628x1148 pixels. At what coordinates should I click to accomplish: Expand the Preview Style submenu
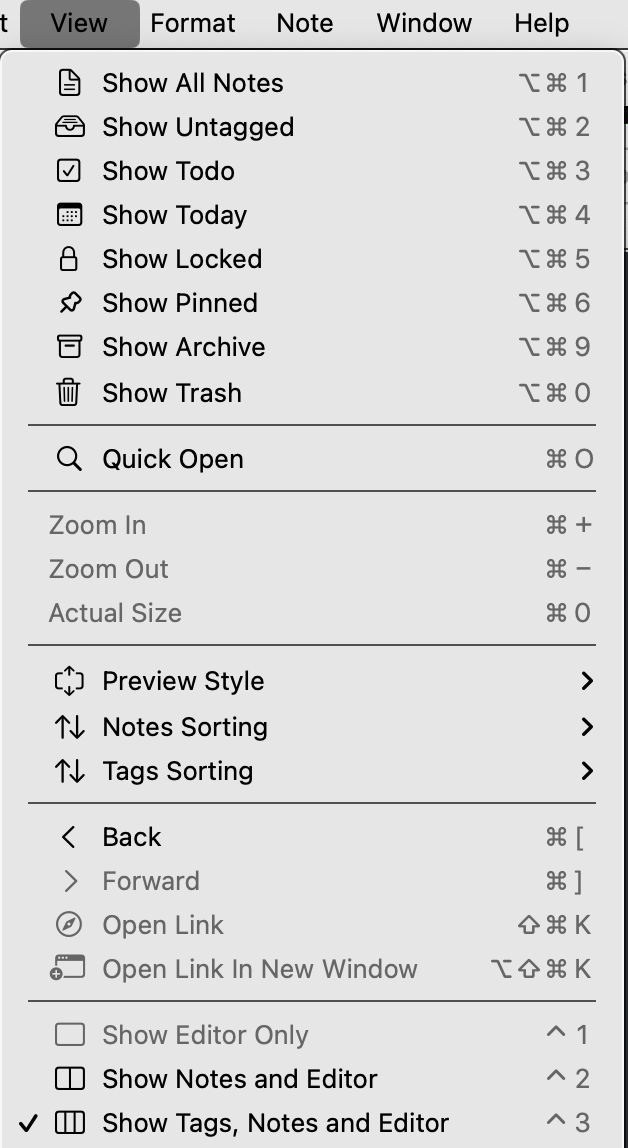click(x=183, y=681)
